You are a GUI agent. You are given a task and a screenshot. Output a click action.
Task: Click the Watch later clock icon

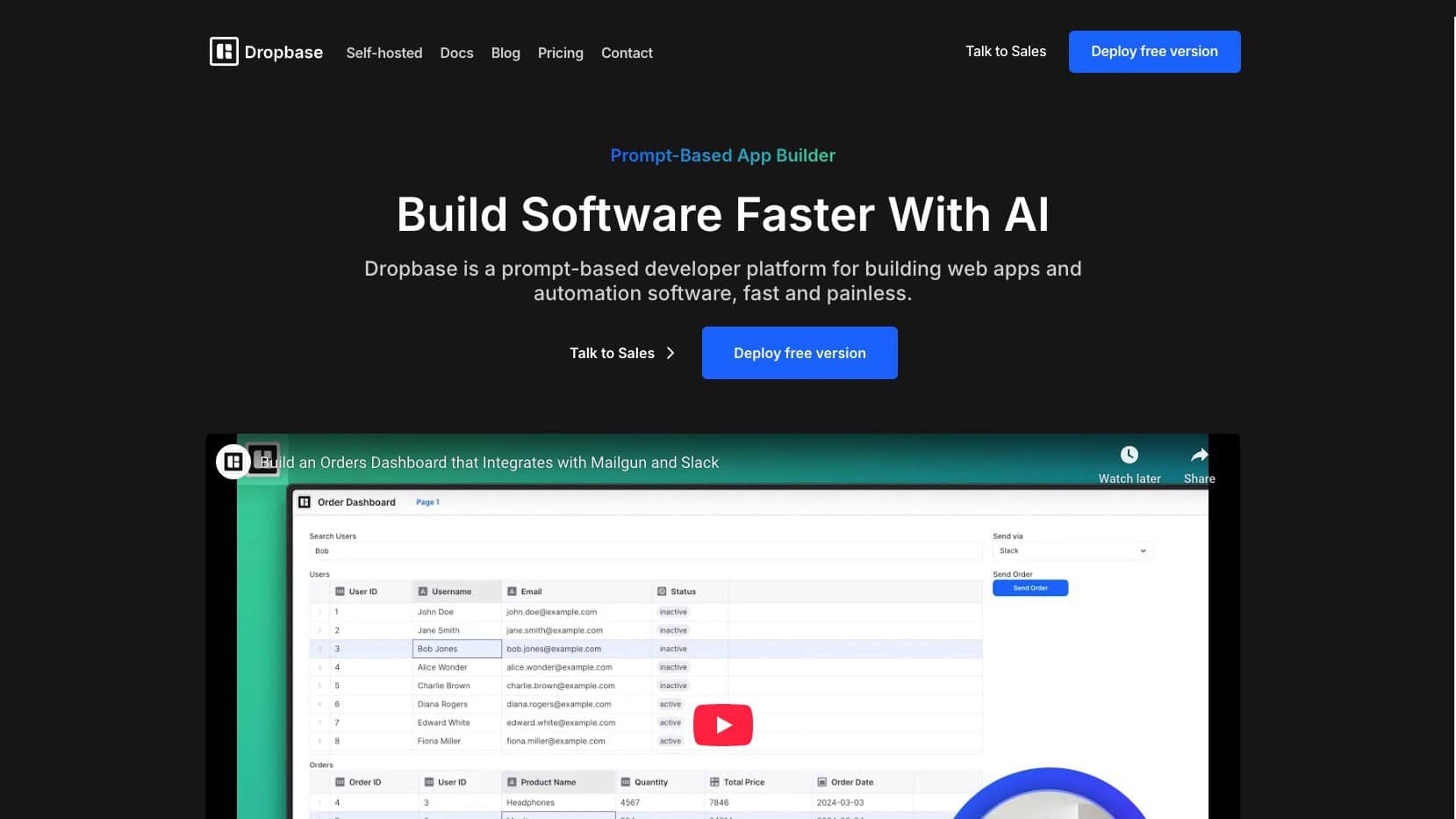pos(1129,455)
